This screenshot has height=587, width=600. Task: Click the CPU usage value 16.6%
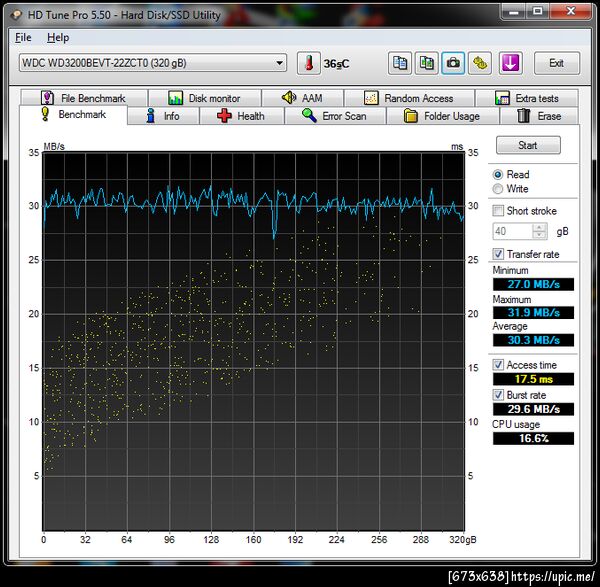click(x=533, y=439)
